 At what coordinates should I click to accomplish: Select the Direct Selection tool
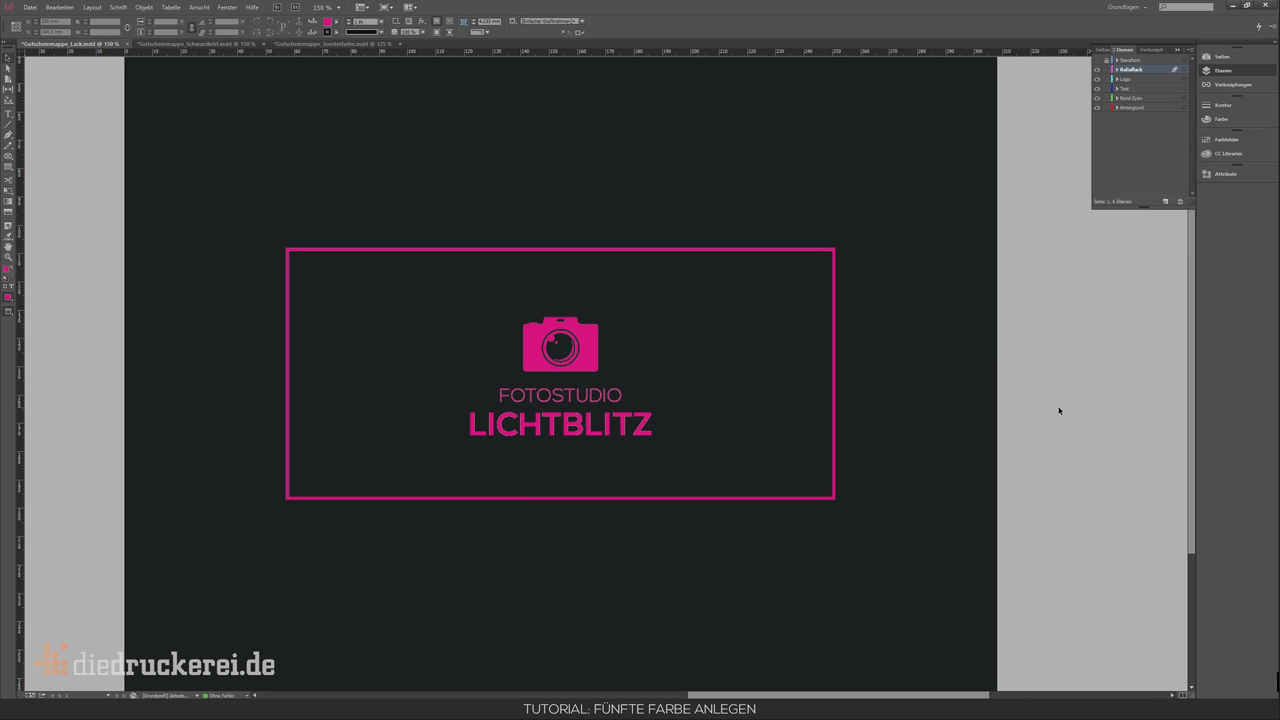pyautogui.click(x=8, y=68)
